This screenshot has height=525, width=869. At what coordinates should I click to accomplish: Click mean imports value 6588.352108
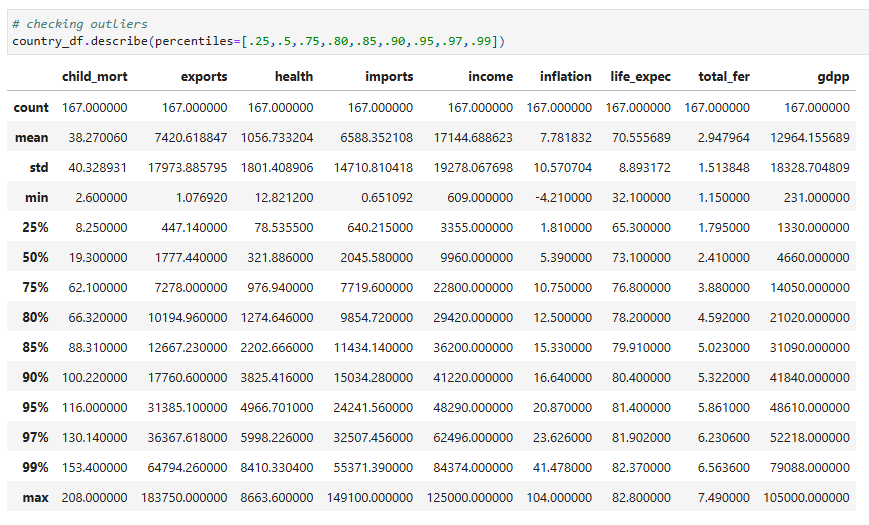pyautogui.click(x=377, y=137)
